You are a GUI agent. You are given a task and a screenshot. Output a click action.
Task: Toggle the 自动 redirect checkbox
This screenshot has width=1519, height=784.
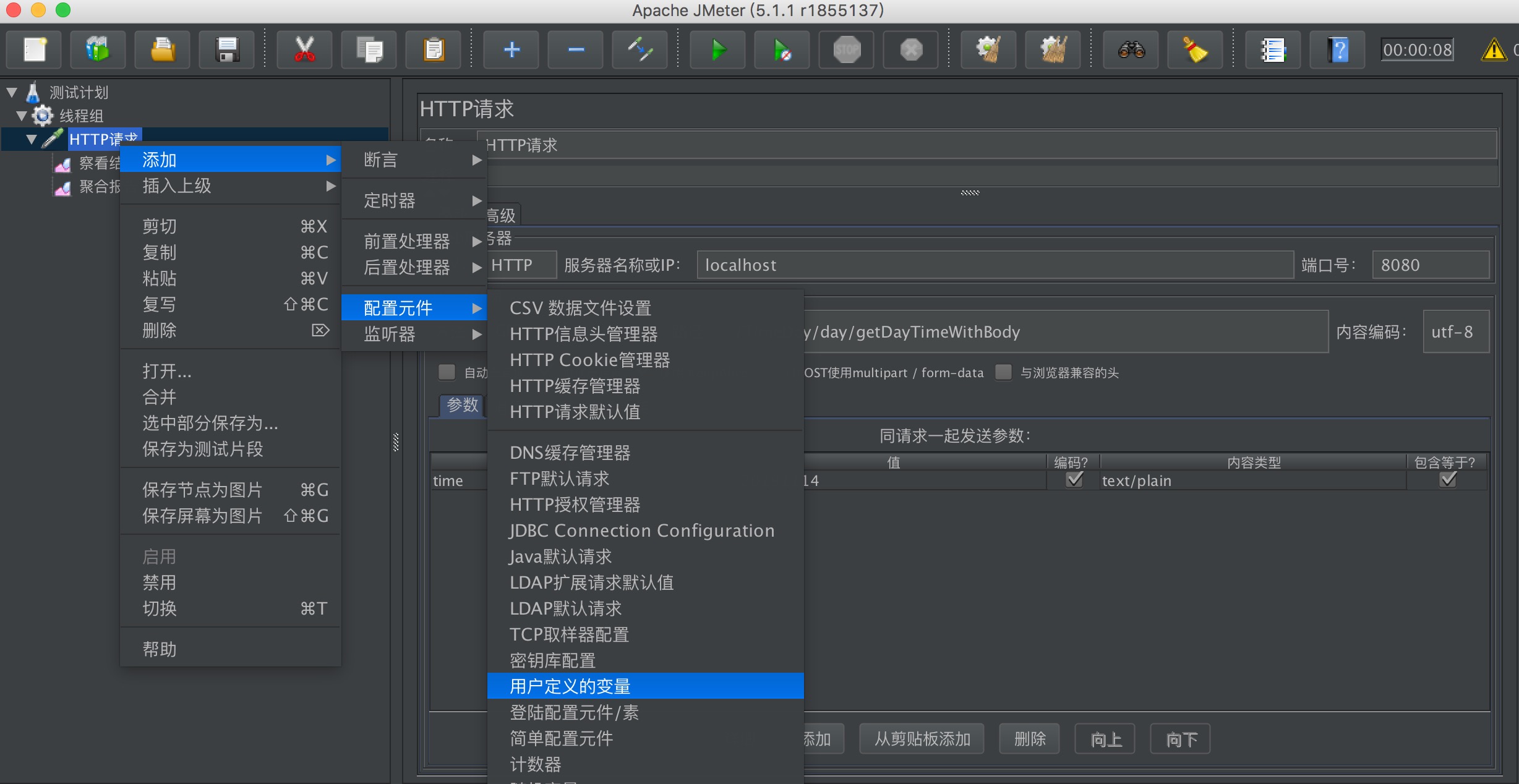click(x=447, y=372)
